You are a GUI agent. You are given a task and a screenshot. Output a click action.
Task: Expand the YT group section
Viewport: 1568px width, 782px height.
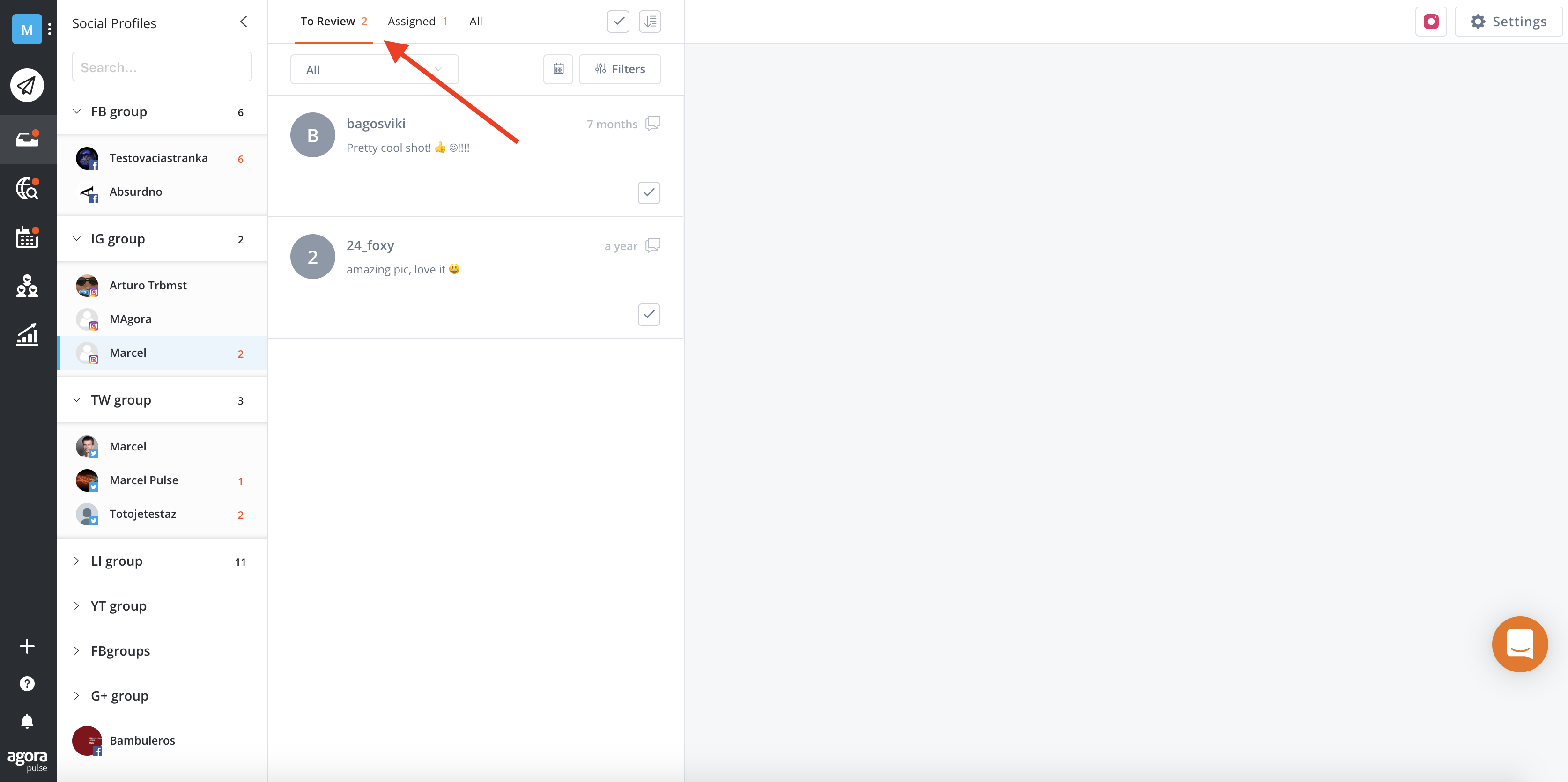click(x=79, y=605)
